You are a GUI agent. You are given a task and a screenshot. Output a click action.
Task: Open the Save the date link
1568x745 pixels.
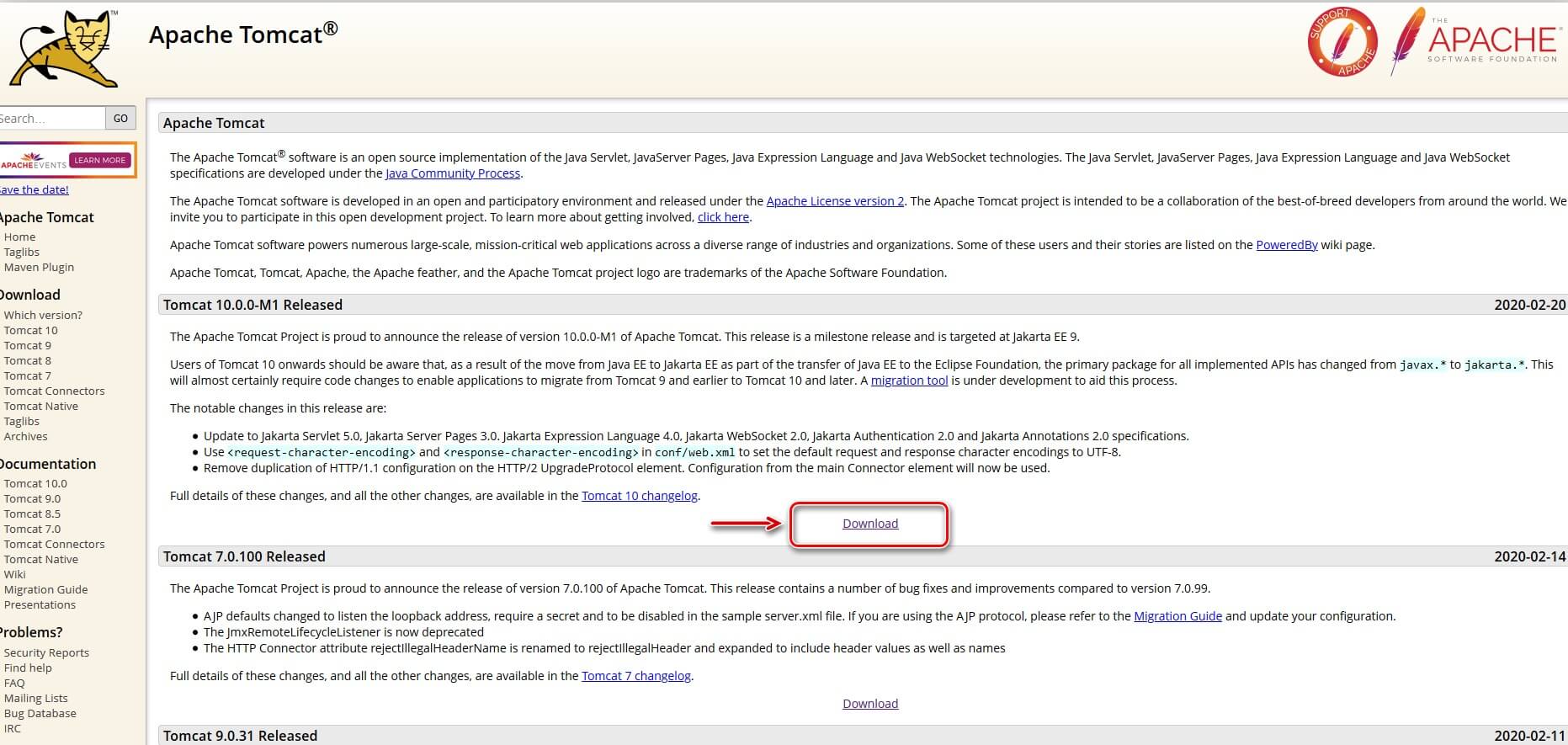coord(35,189)
